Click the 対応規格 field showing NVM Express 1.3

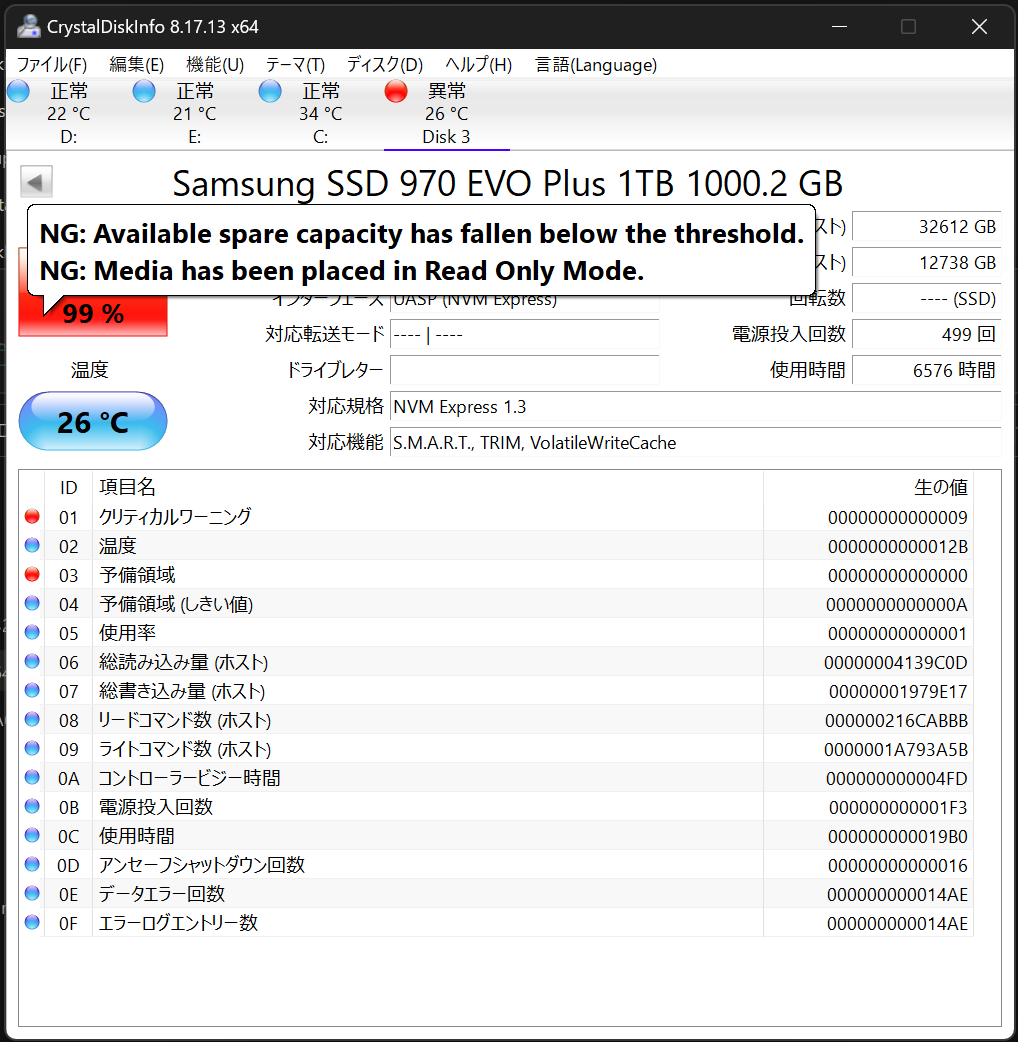point(696,407)
